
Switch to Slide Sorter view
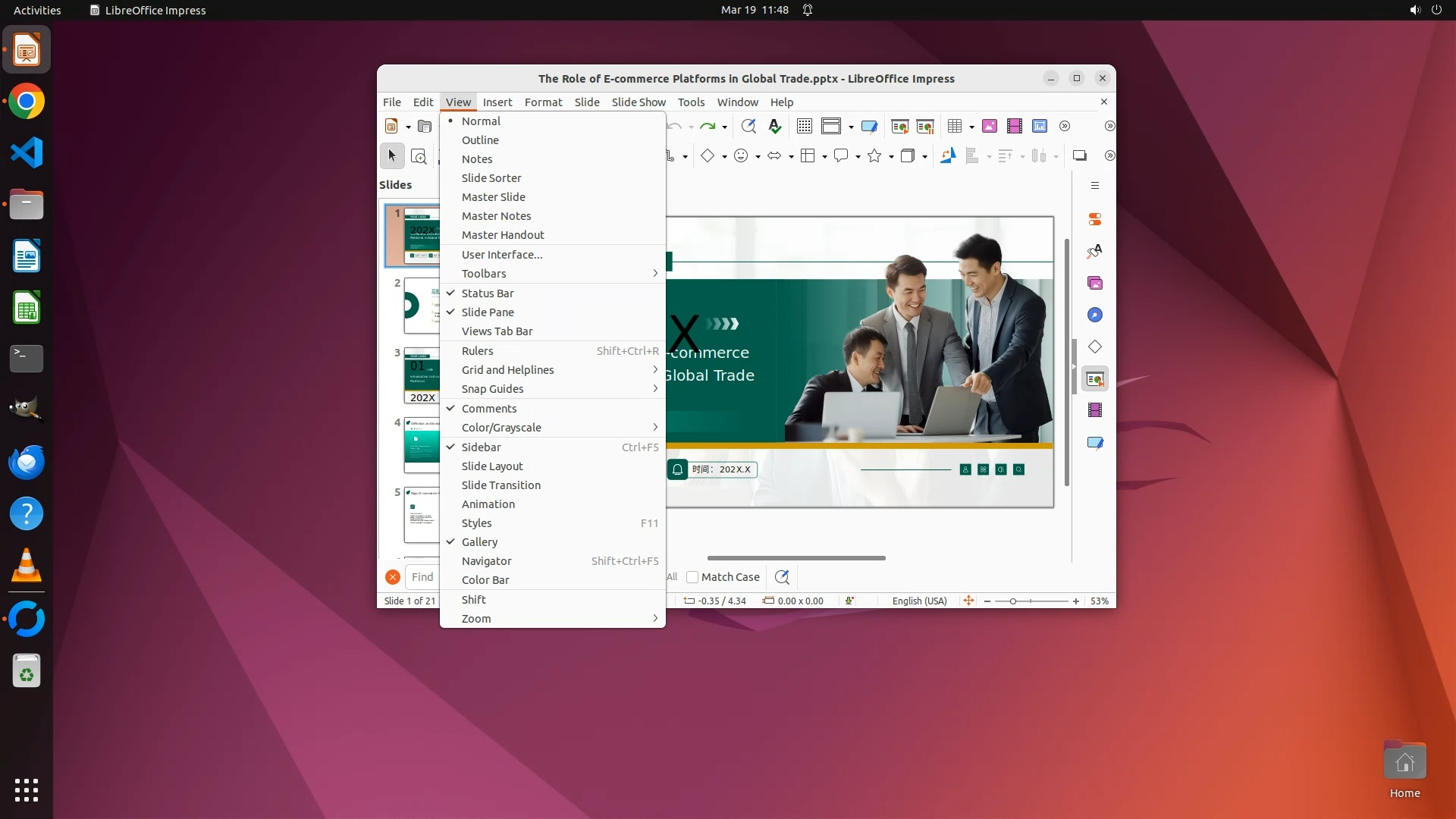tap(491, 178)
